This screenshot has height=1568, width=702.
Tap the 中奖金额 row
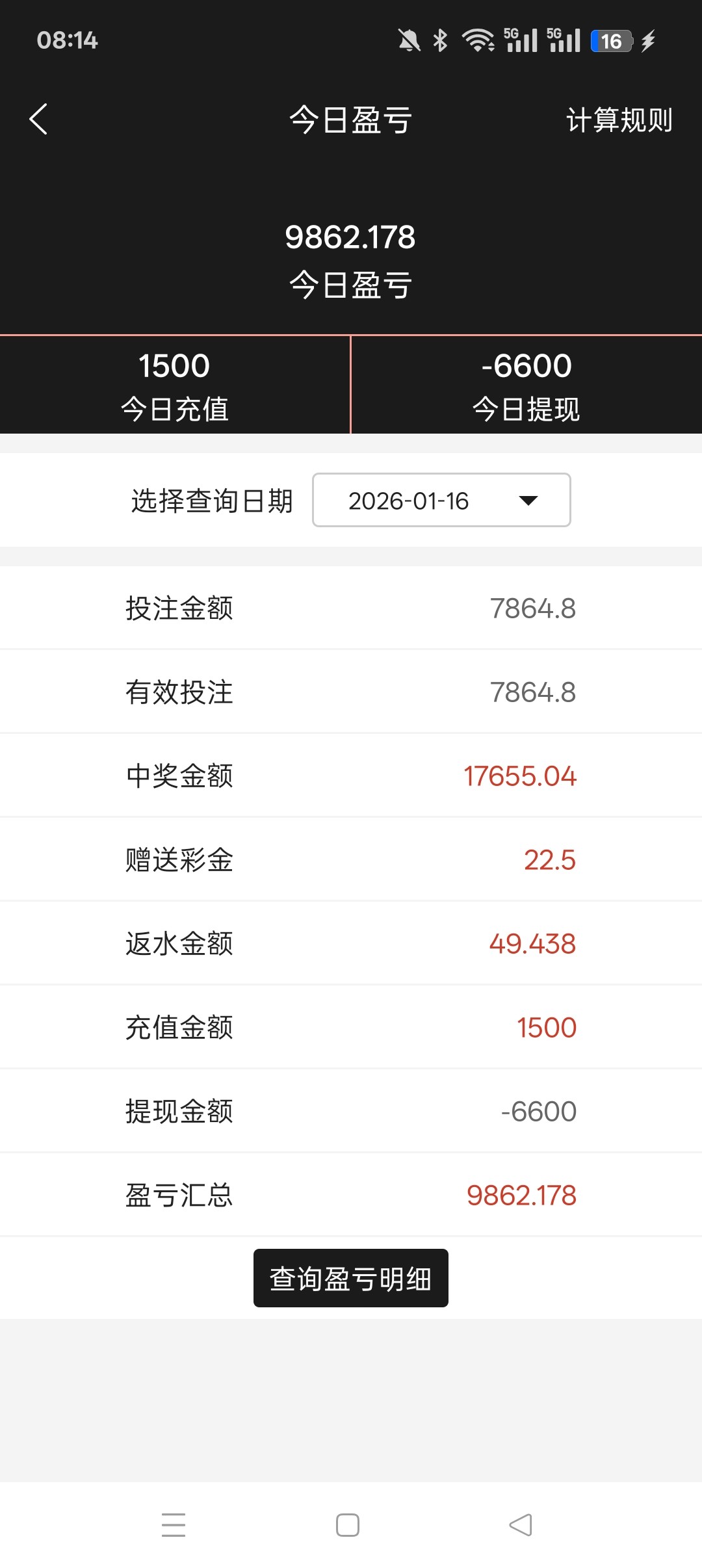[x=351, y=776]
